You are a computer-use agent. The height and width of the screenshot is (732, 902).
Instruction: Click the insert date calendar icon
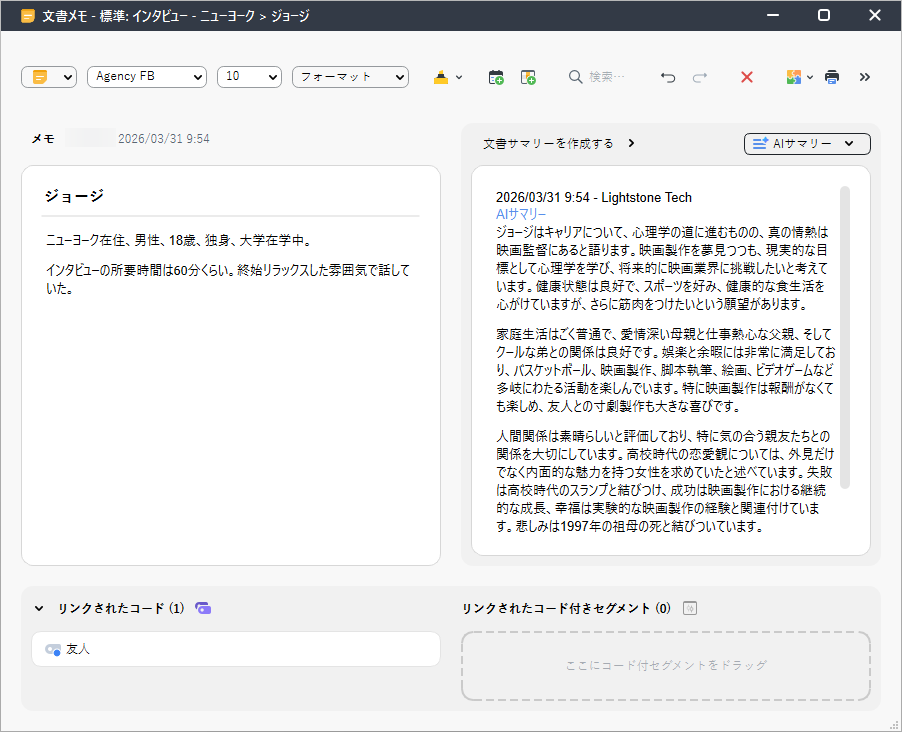[496, 77]
